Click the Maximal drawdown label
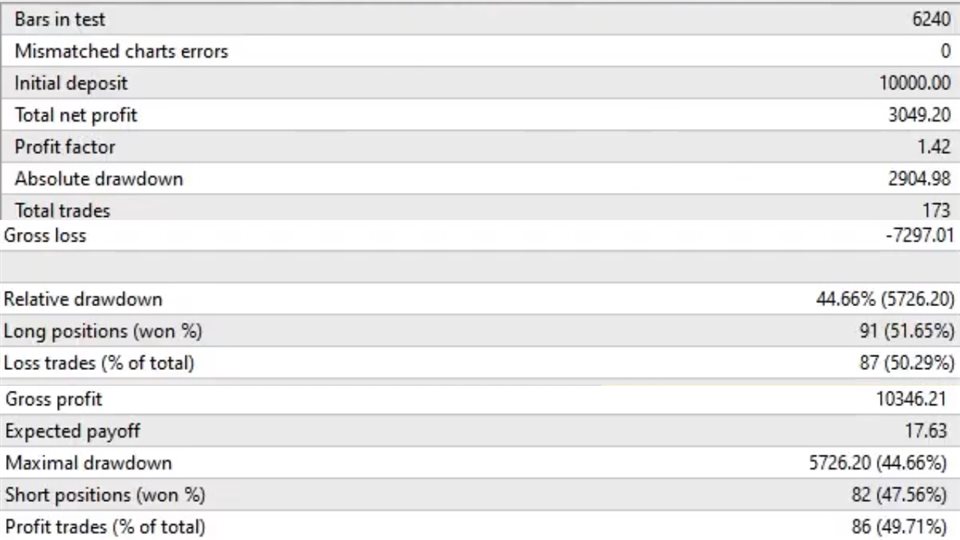The width and height of the screenshot is (960, 540). click(88, 463)
